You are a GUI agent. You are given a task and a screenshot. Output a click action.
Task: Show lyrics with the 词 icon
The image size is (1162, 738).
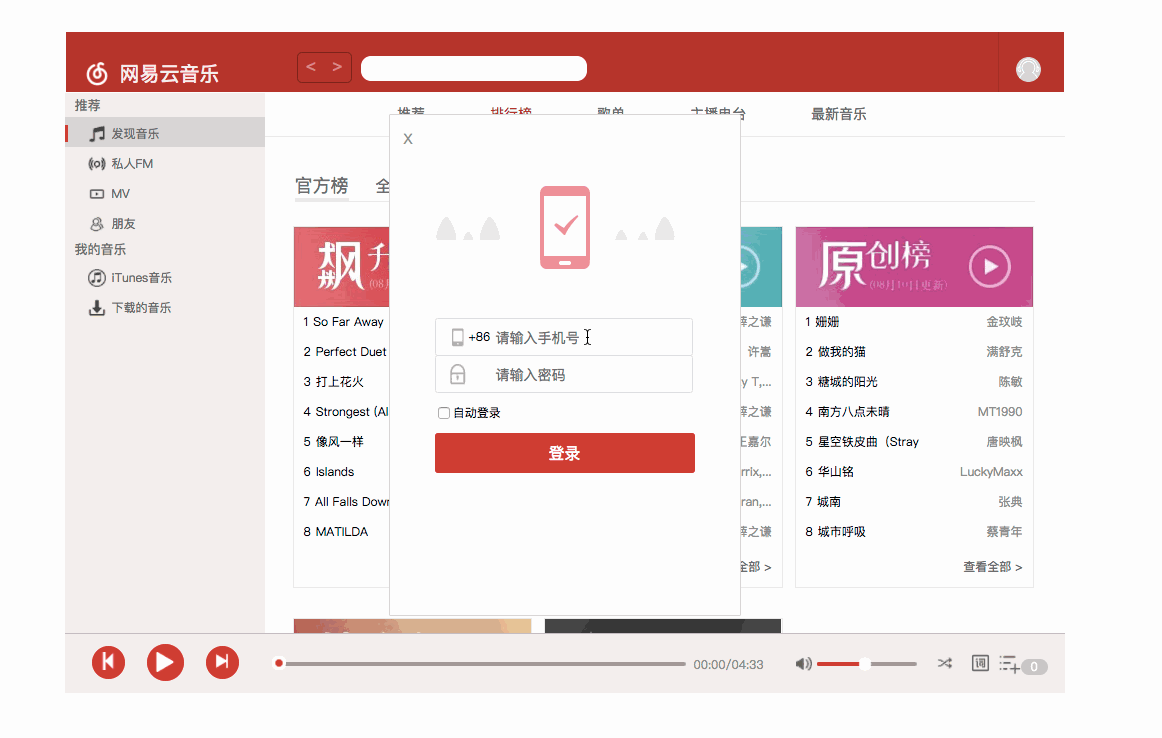(980, 663)
